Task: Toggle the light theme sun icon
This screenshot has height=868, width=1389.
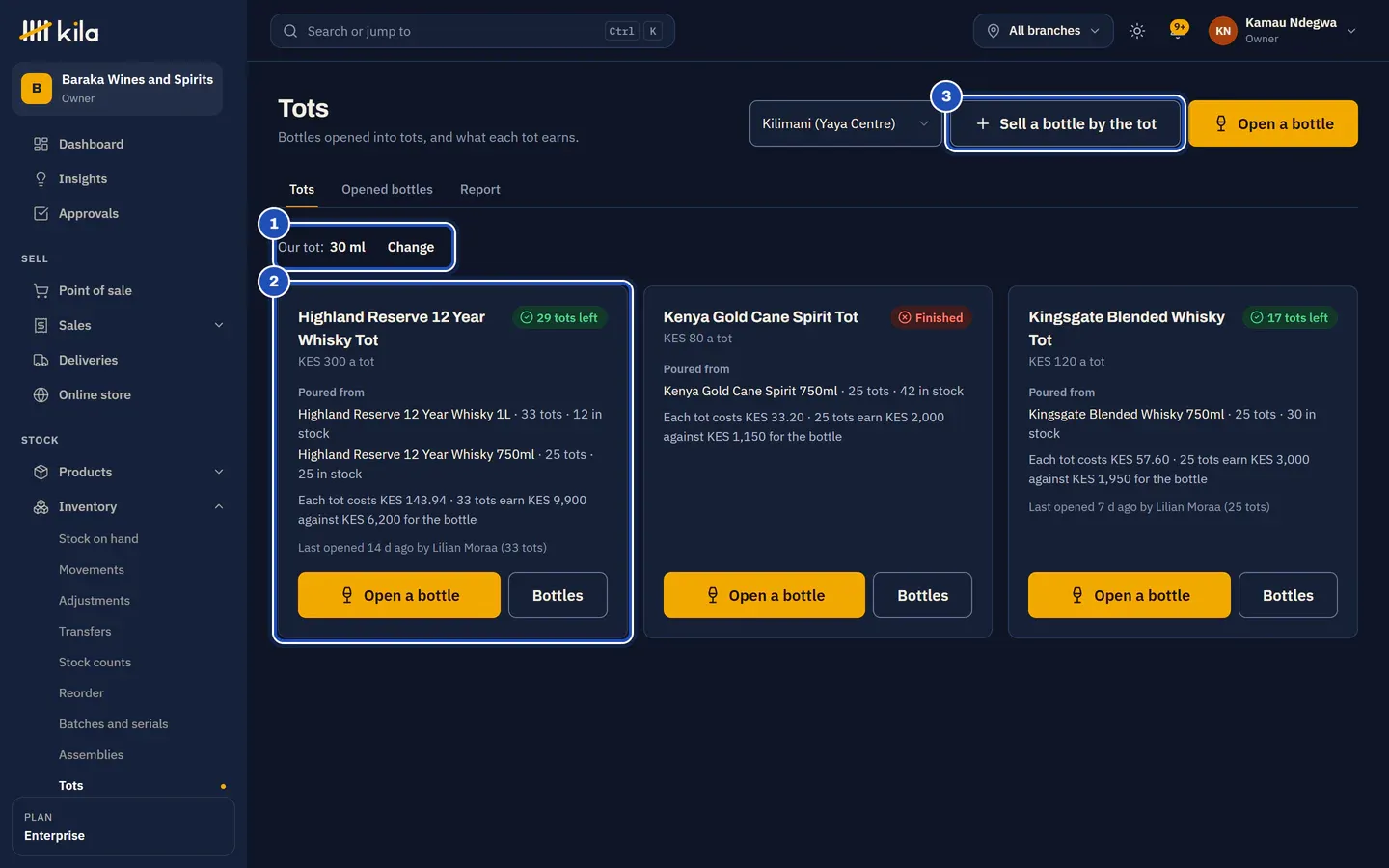Action: pyautogui.click(x=1137, y=31)
